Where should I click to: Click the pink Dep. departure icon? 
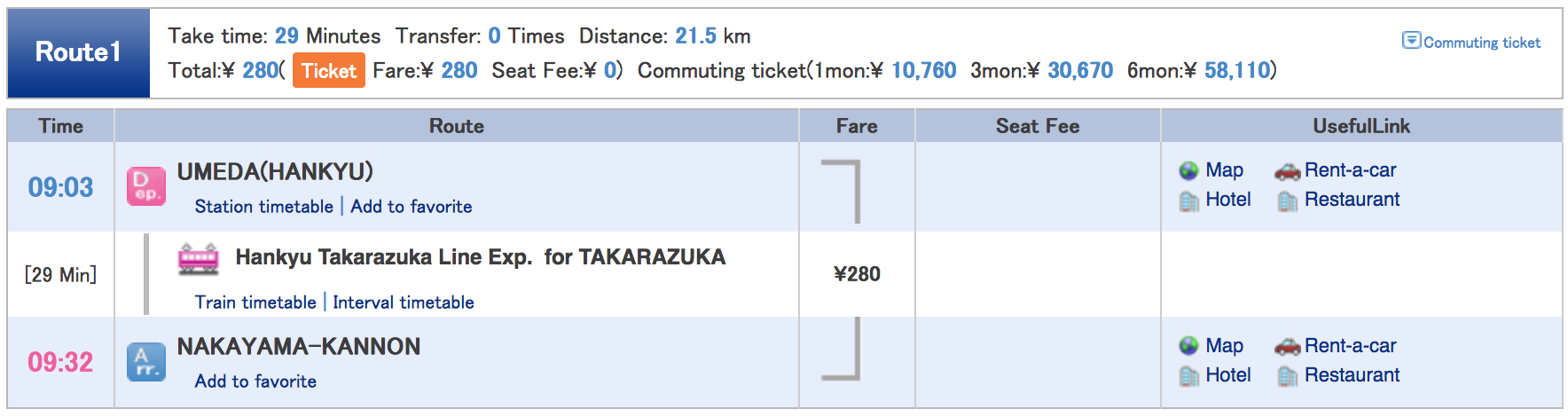pyautogui.click(x=146, y=186)
